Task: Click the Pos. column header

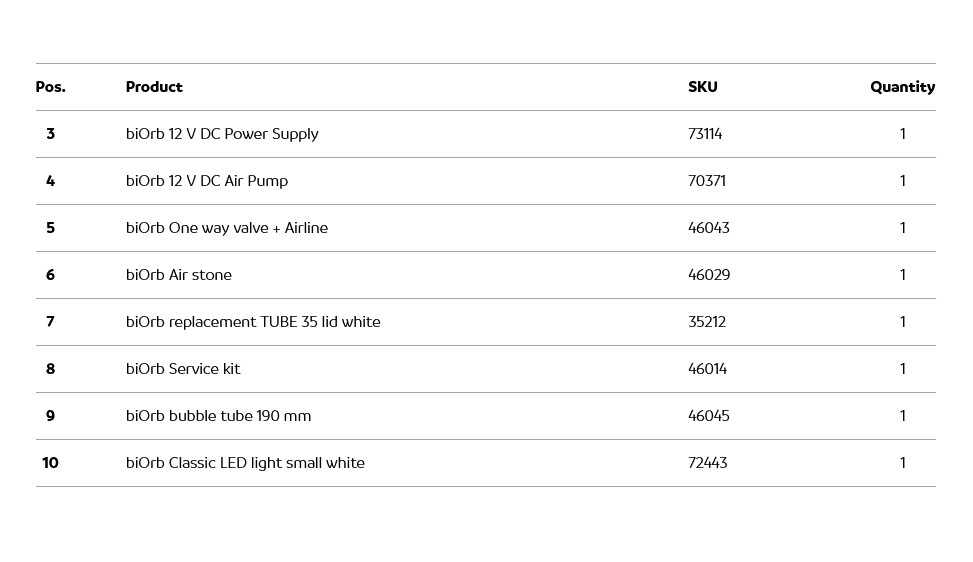Action: [x=50, y=87]
